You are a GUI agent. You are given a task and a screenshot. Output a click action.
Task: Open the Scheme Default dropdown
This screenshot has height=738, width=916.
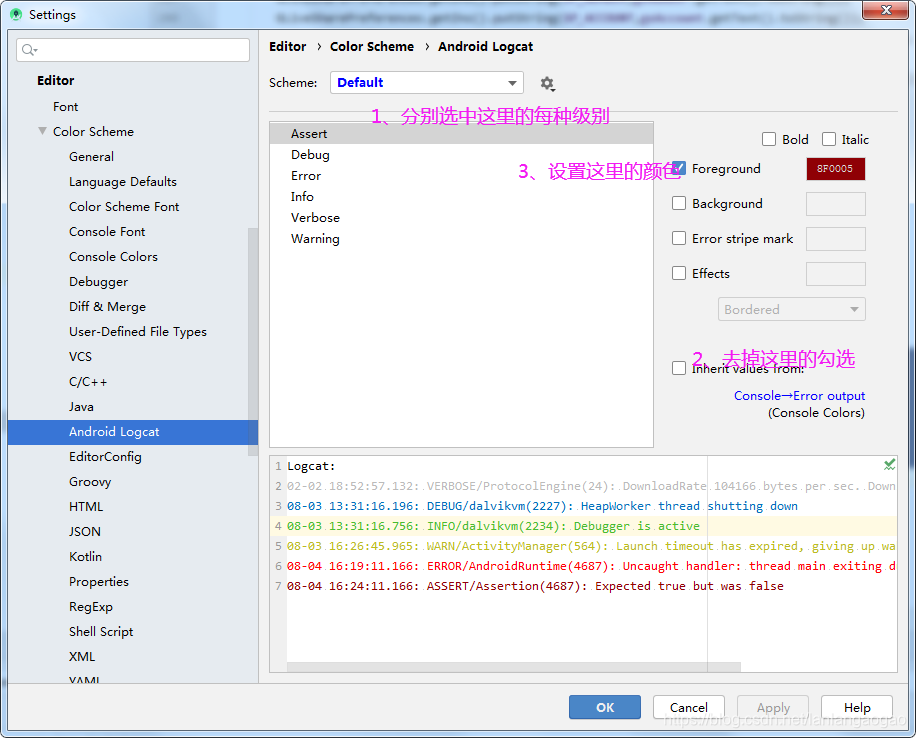point(426,82)
